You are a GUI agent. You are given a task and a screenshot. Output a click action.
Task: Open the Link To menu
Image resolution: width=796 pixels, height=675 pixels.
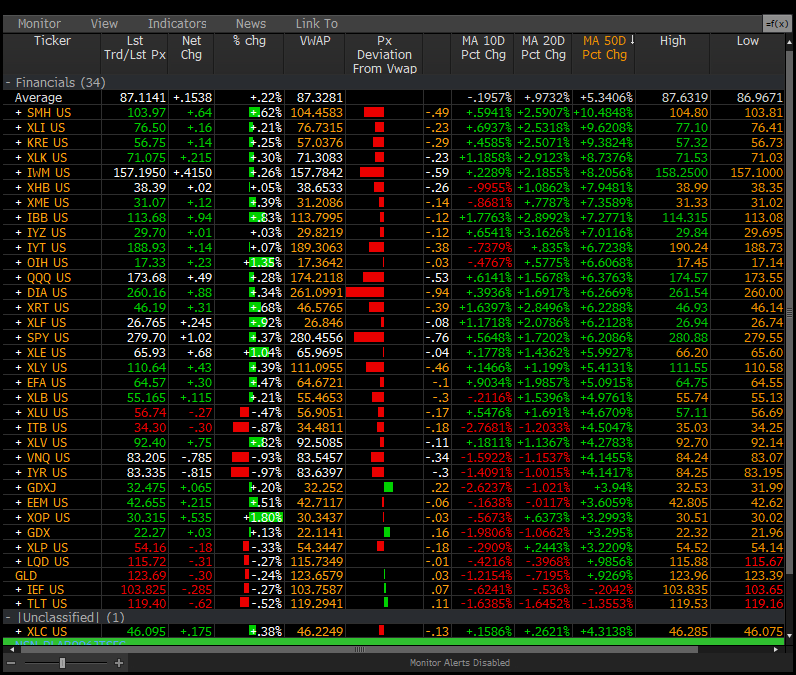(x=317, y=24)
